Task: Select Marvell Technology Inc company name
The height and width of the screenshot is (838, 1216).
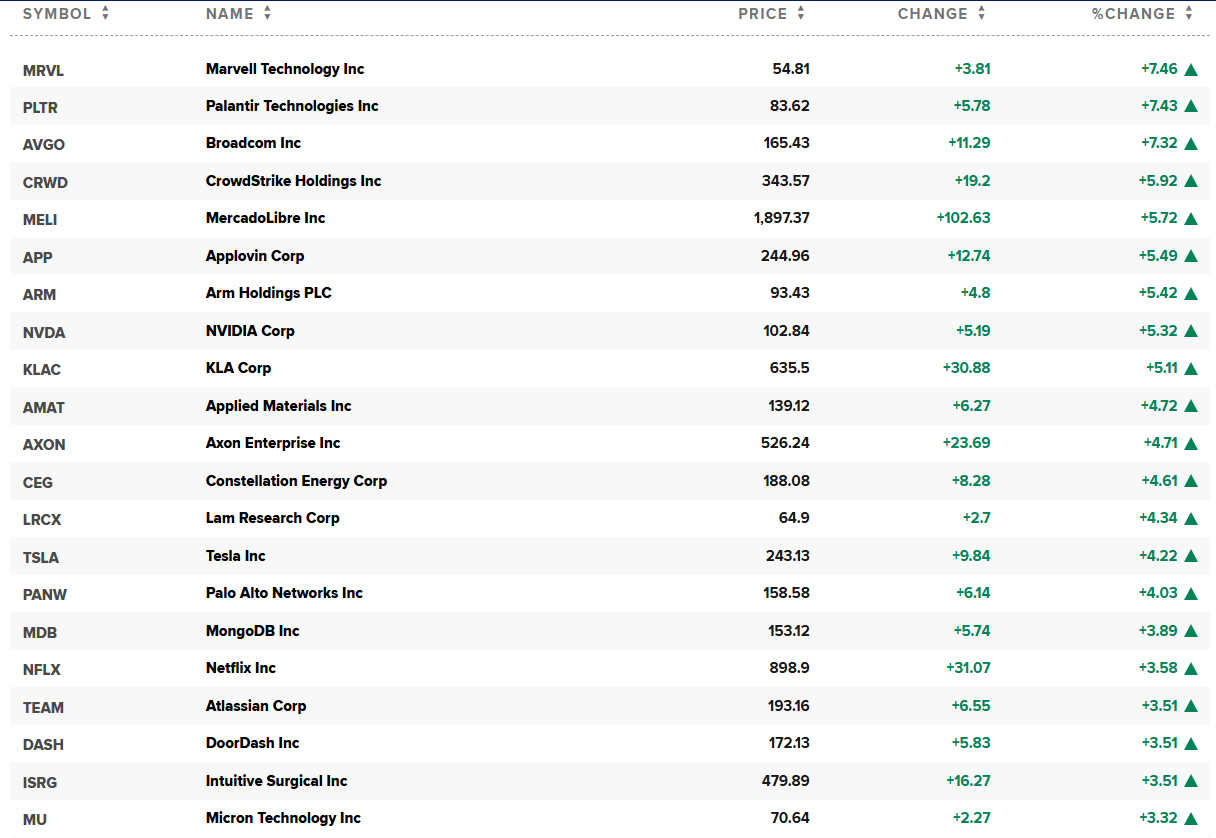Action: [x=285, y=69]
